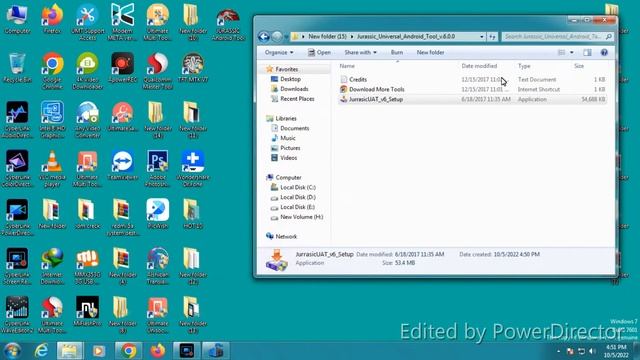Open Internet Explorer from the taskbar
The width and height of the screenshot is (640, 360).
click(x=41, y=351)
